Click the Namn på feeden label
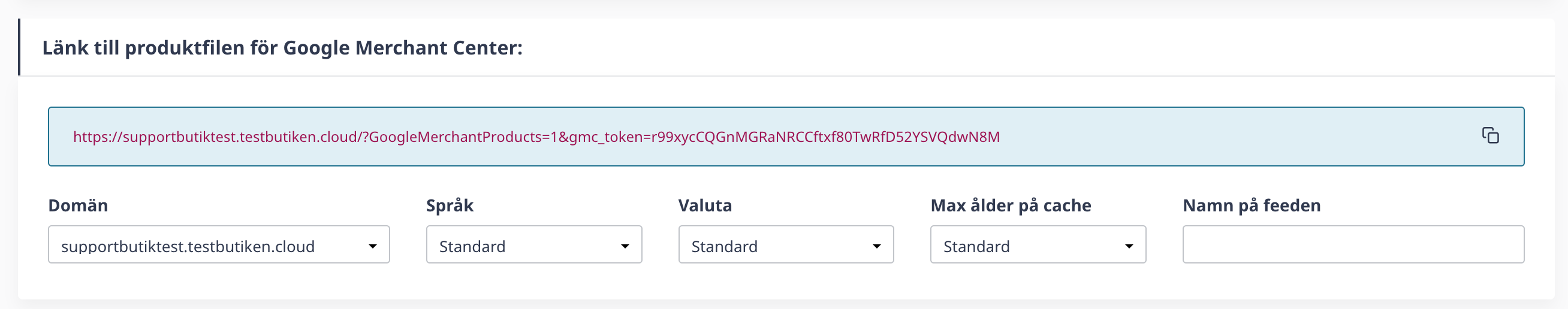The height and width of the screenshot is (309, 1568). point(1252,205)
